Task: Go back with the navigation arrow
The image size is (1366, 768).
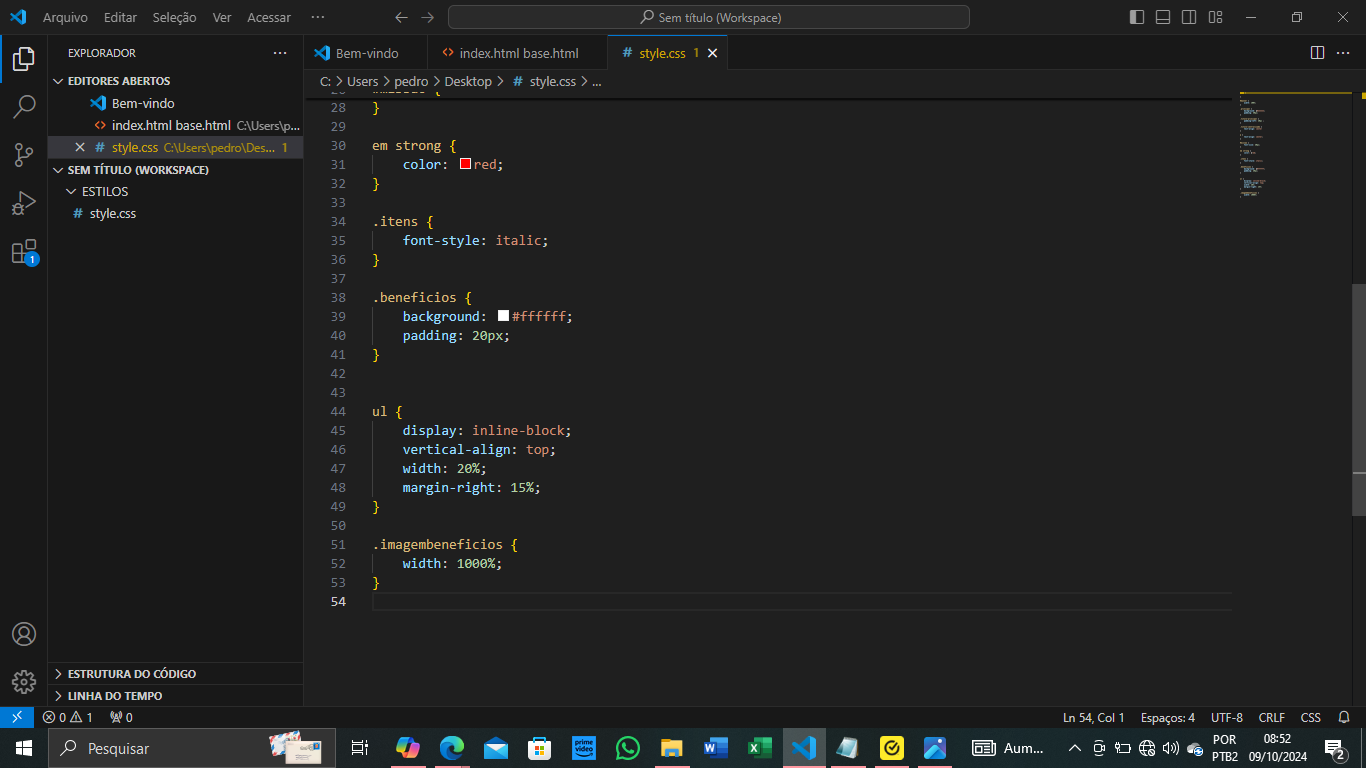Action: pyautogui.click(x=402, y=17)
